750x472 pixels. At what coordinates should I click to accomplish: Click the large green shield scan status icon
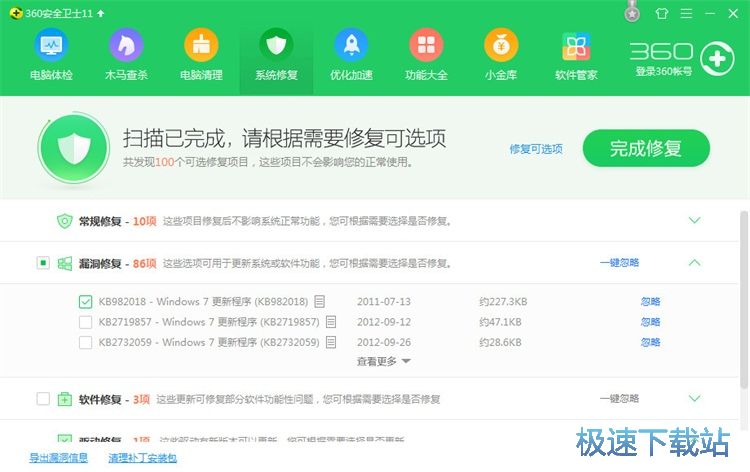[x=74, y=147]
